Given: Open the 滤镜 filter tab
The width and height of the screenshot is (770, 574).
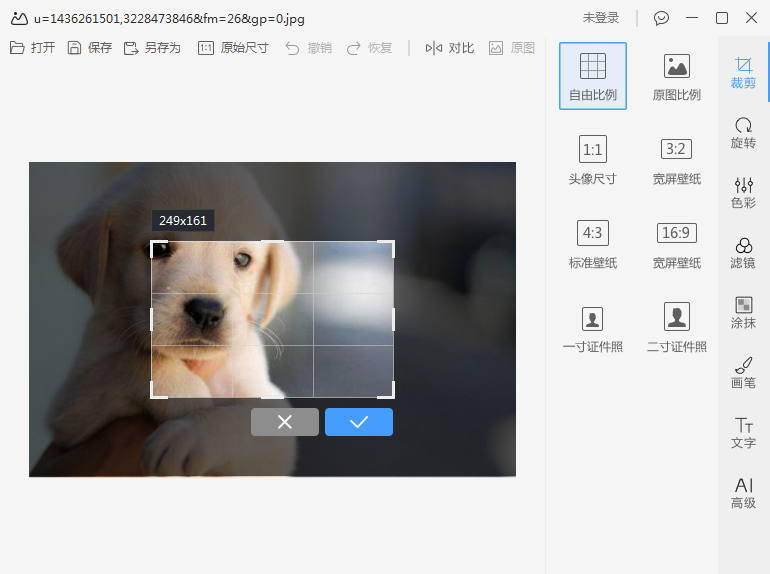Looking at the screenshot, I should pos(743,253).
